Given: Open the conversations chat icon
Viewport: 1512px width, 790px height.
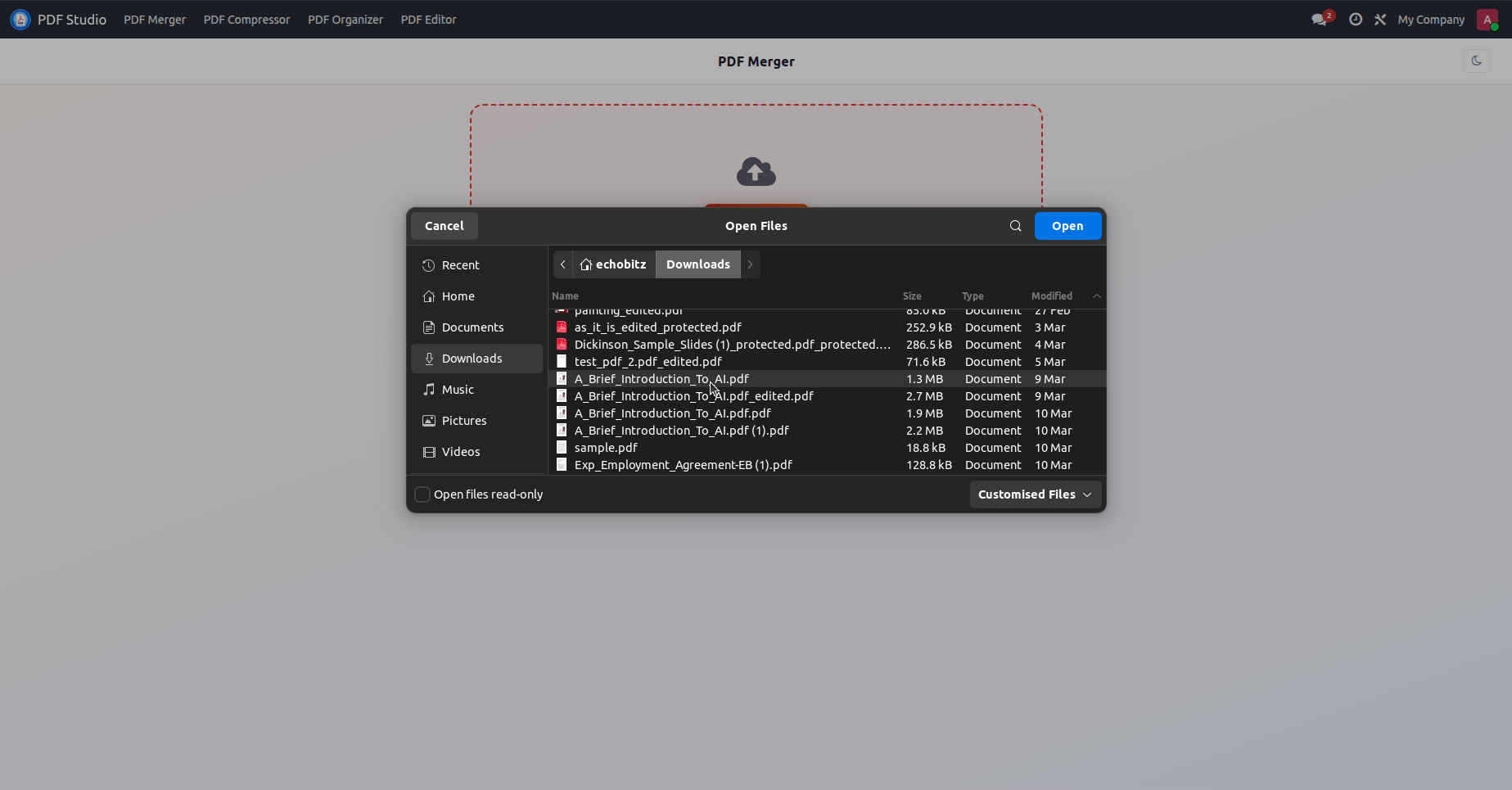Looking at the screenshot, I should tap(1320, 19).
